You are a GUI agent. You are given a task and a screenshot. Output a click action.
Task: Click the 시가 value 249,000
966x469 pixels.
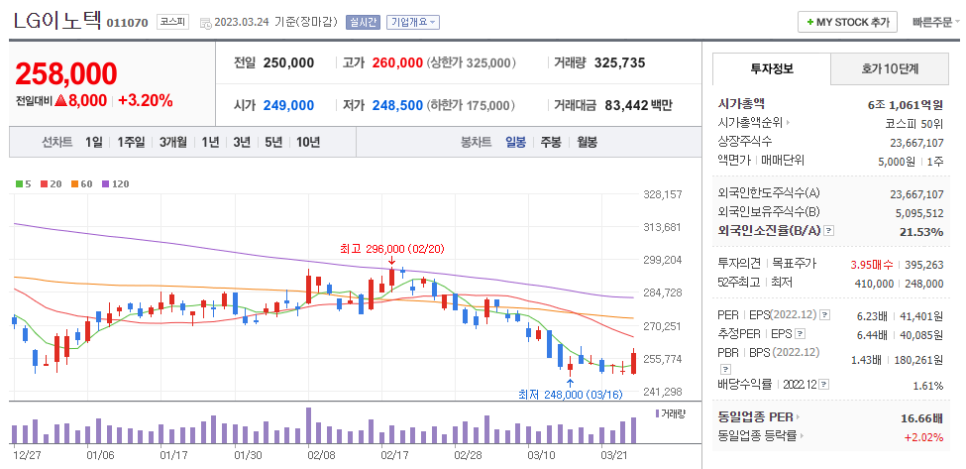pyautogui.click(x=288, y=105)
